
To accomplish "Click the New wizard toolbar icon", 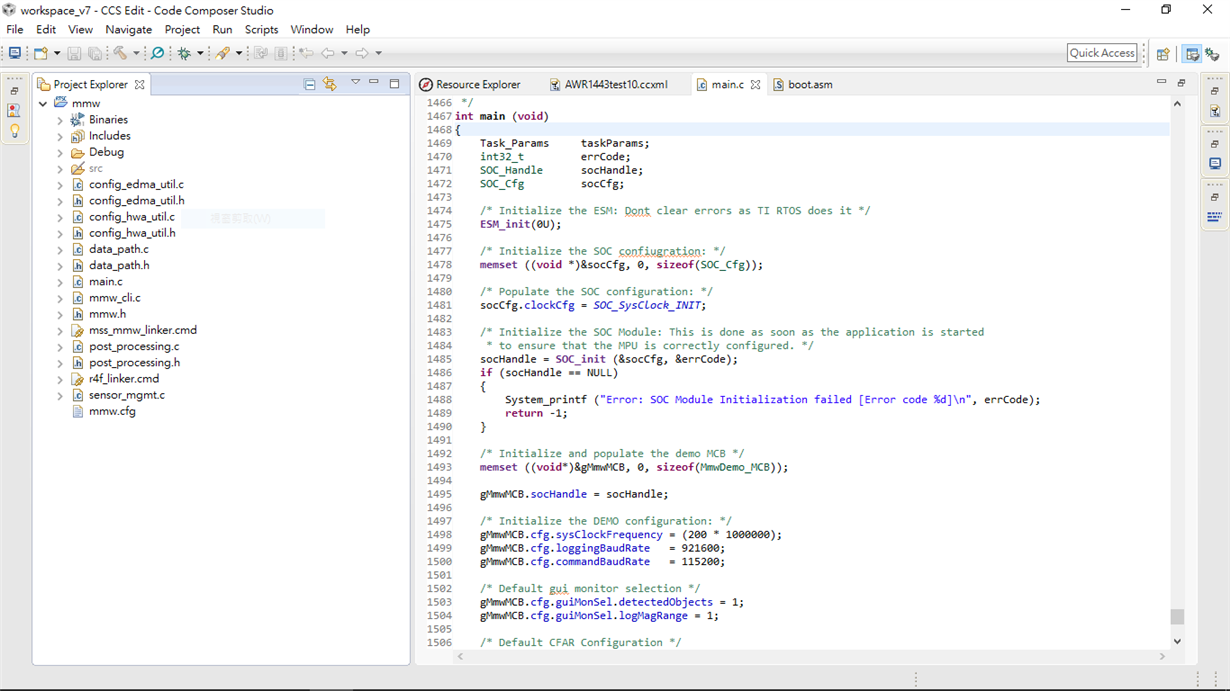I will 41,53.
